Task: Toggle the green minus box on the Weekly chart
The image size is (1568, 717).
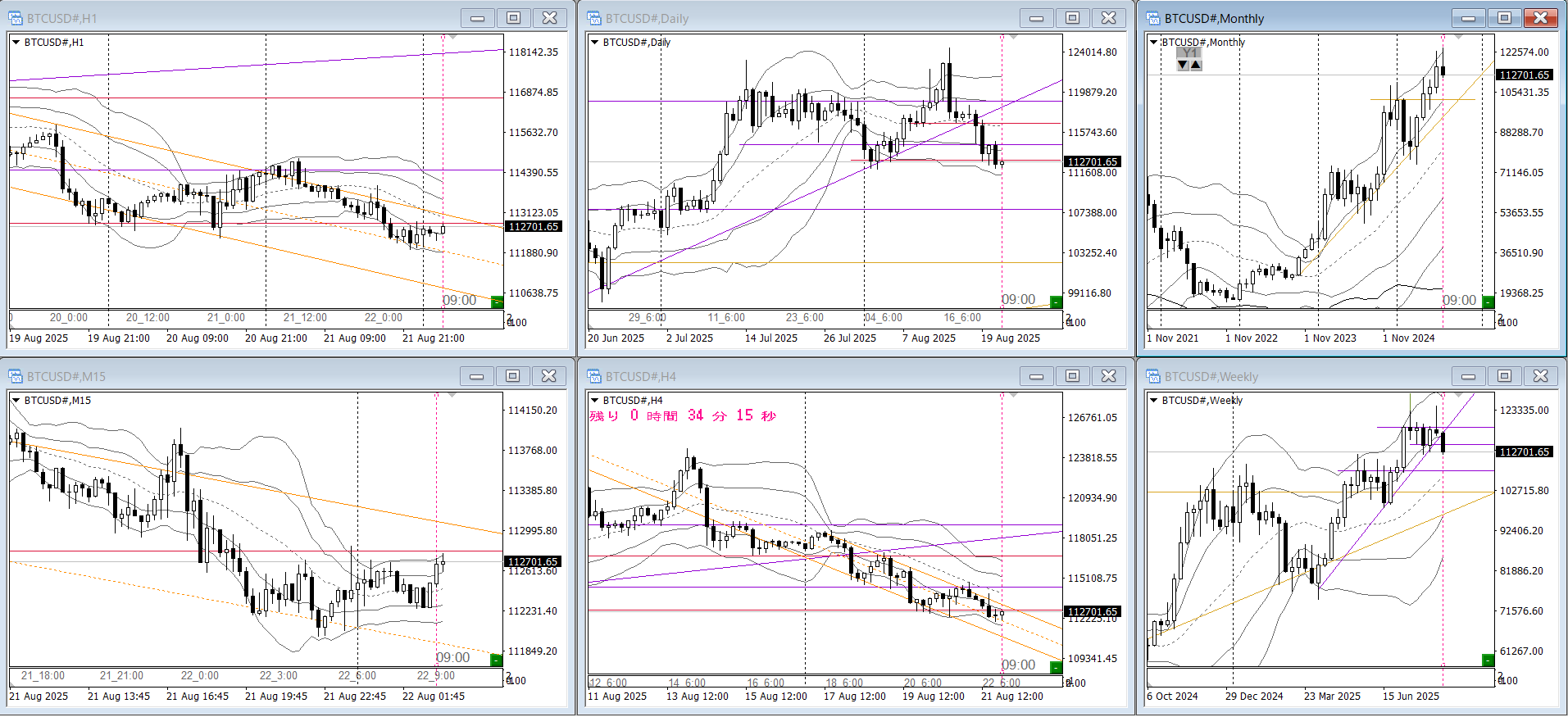Action: pos(1488,660)
